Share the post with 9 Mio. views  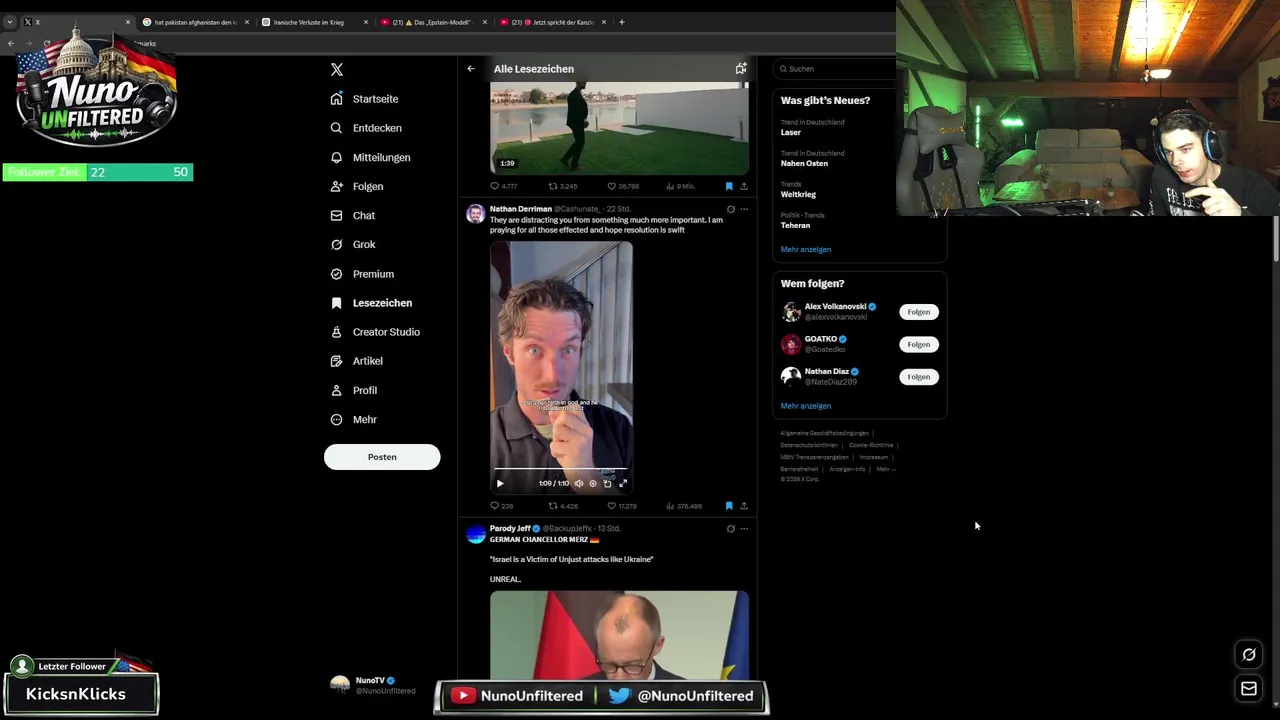tap(743, 186)
